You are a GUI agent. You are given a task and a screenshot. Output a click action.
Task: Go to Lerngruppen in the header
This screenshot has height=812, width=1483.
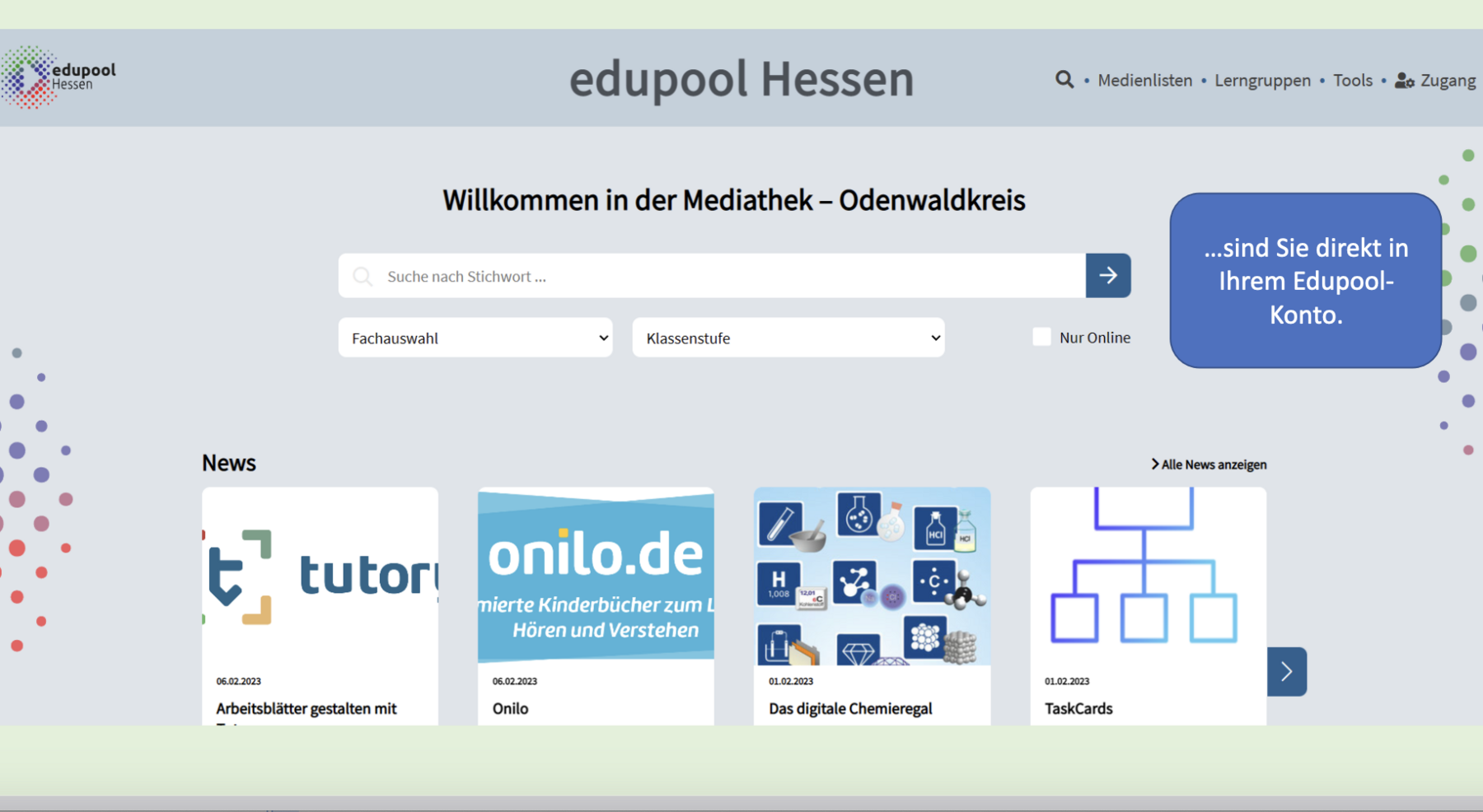tap(1262, 81)
